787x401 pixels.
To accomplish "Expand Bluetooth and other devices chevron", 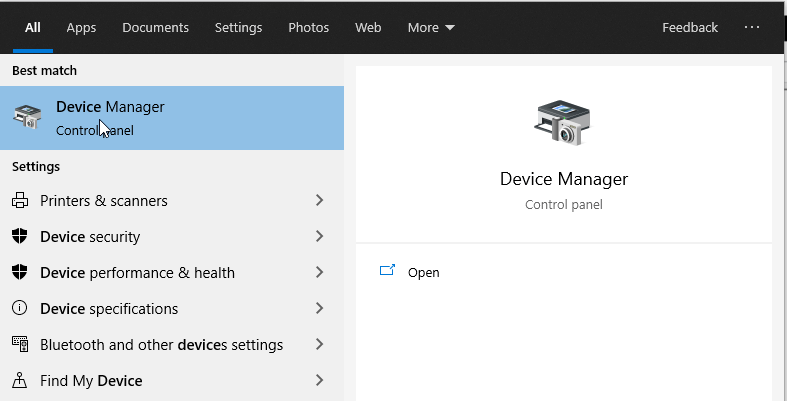I will tap(320, 344).
